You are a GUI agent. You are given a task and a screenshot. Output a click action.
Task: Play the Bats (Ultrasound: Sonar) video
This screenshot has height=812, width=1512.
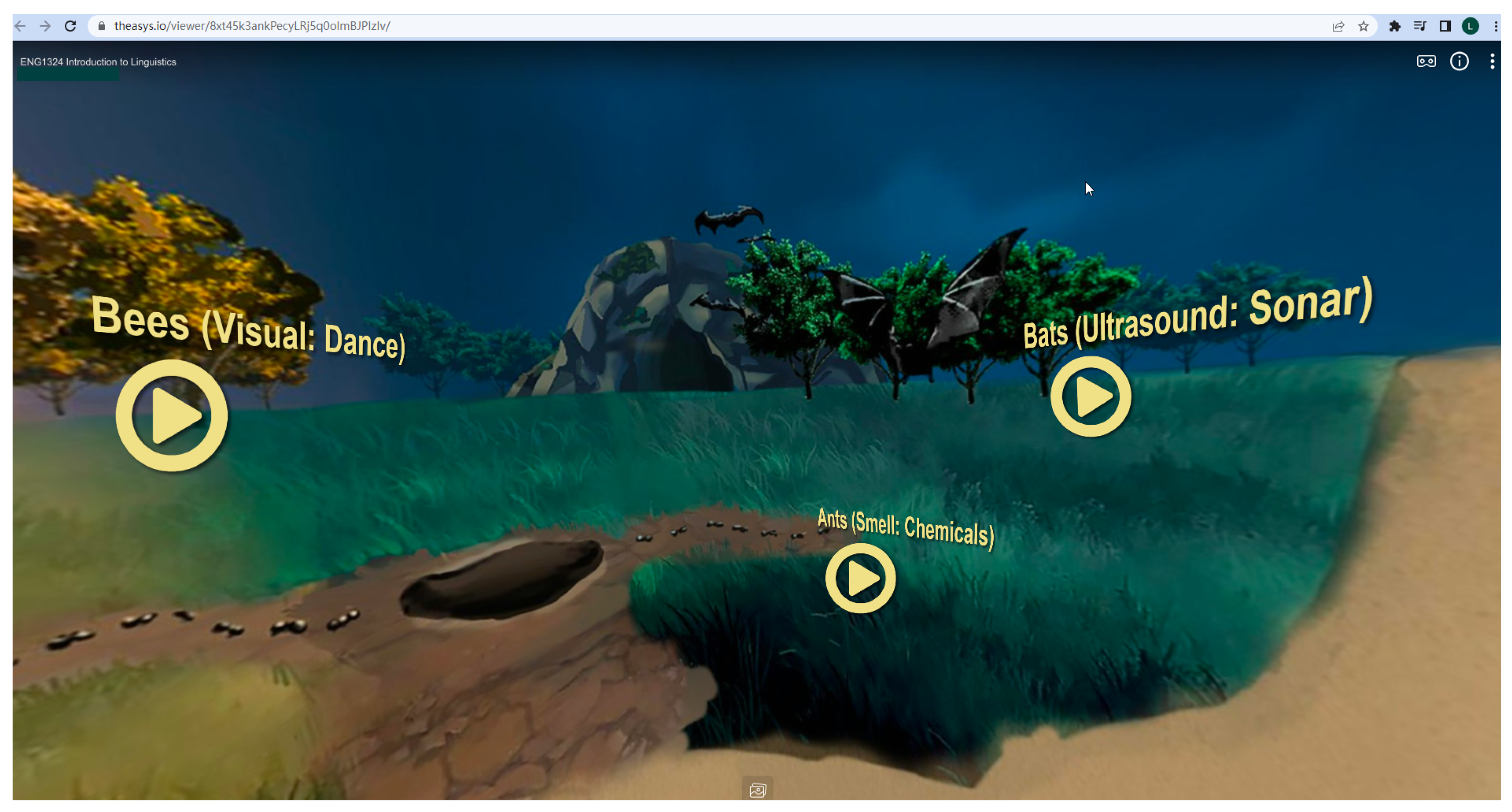point(1091,396)
